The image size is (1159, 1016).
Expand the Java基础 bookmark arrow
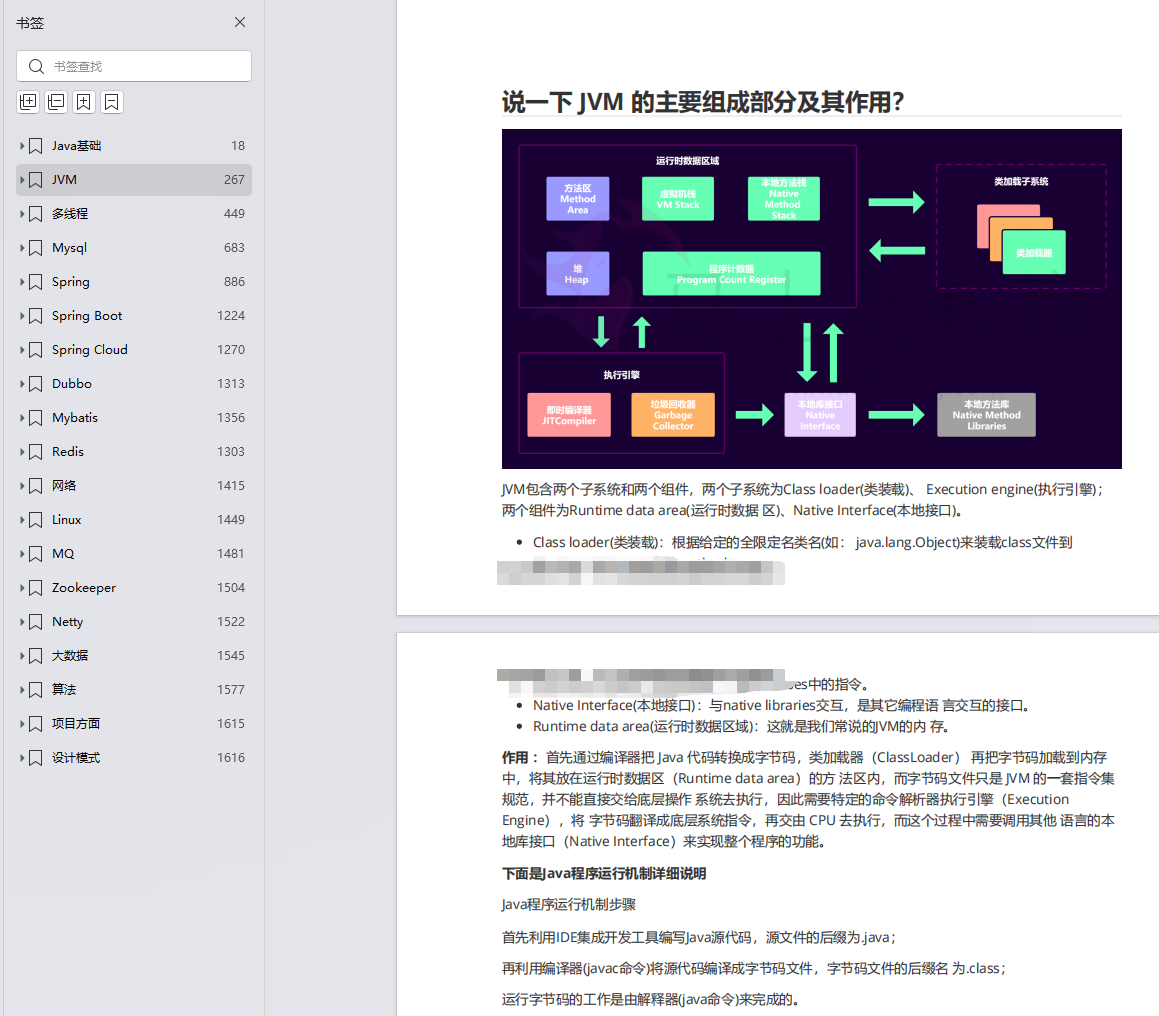tap(22, 146)
